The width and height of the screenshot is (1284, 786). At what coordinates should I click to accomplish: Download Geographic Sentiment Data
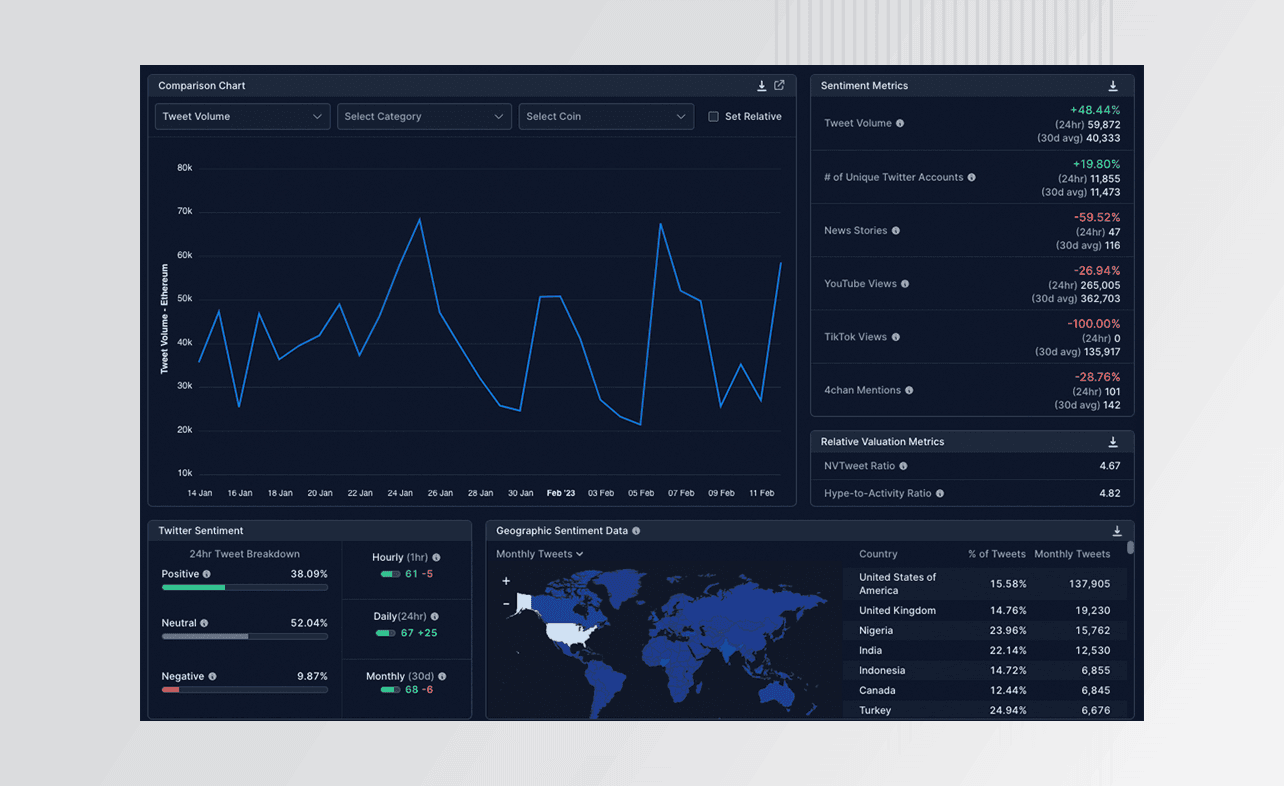(1117, 531)
